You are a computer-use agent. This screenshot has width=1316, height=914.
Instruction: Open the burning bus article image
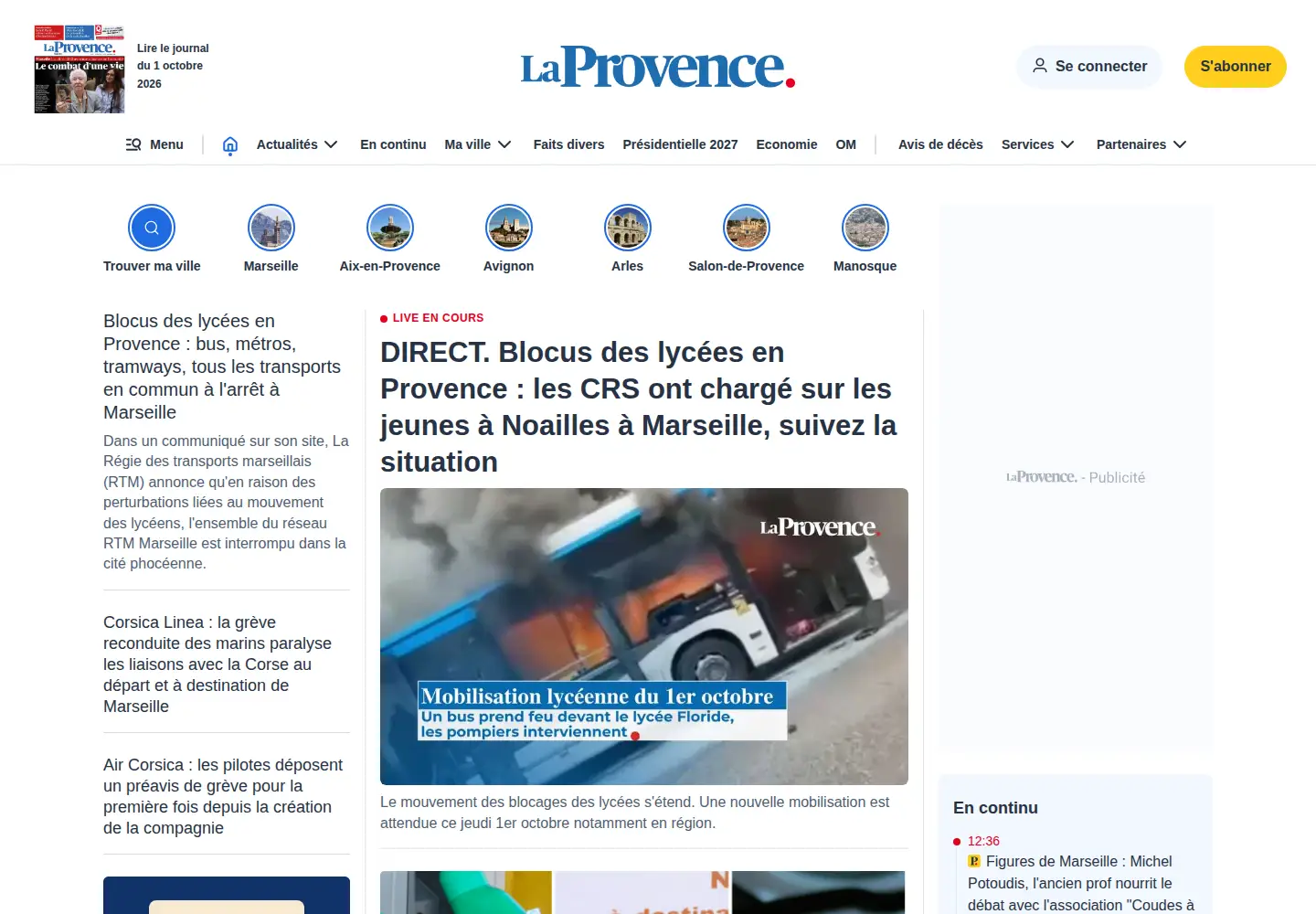click(644, 636)
